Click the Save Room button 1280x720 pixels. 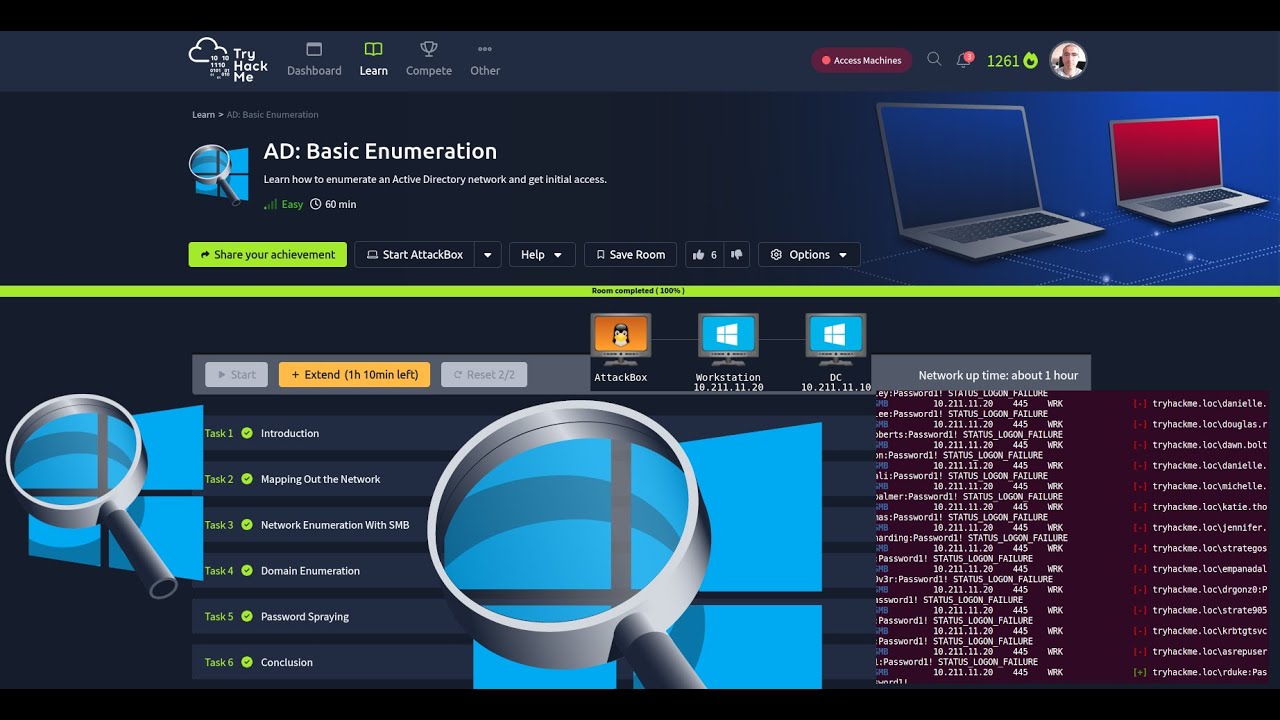[630, 255]
